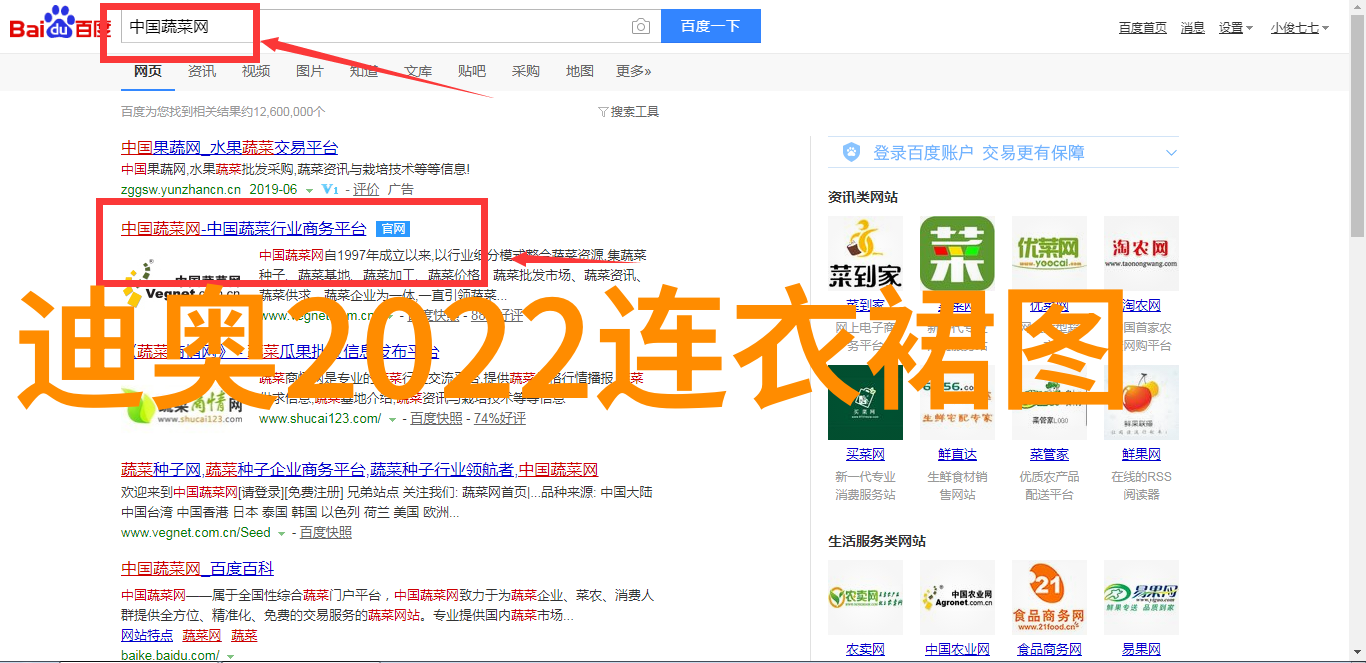Open the green 菜 app logo
This screenshot has width=1366, height=663.
(x=957, y=254)
